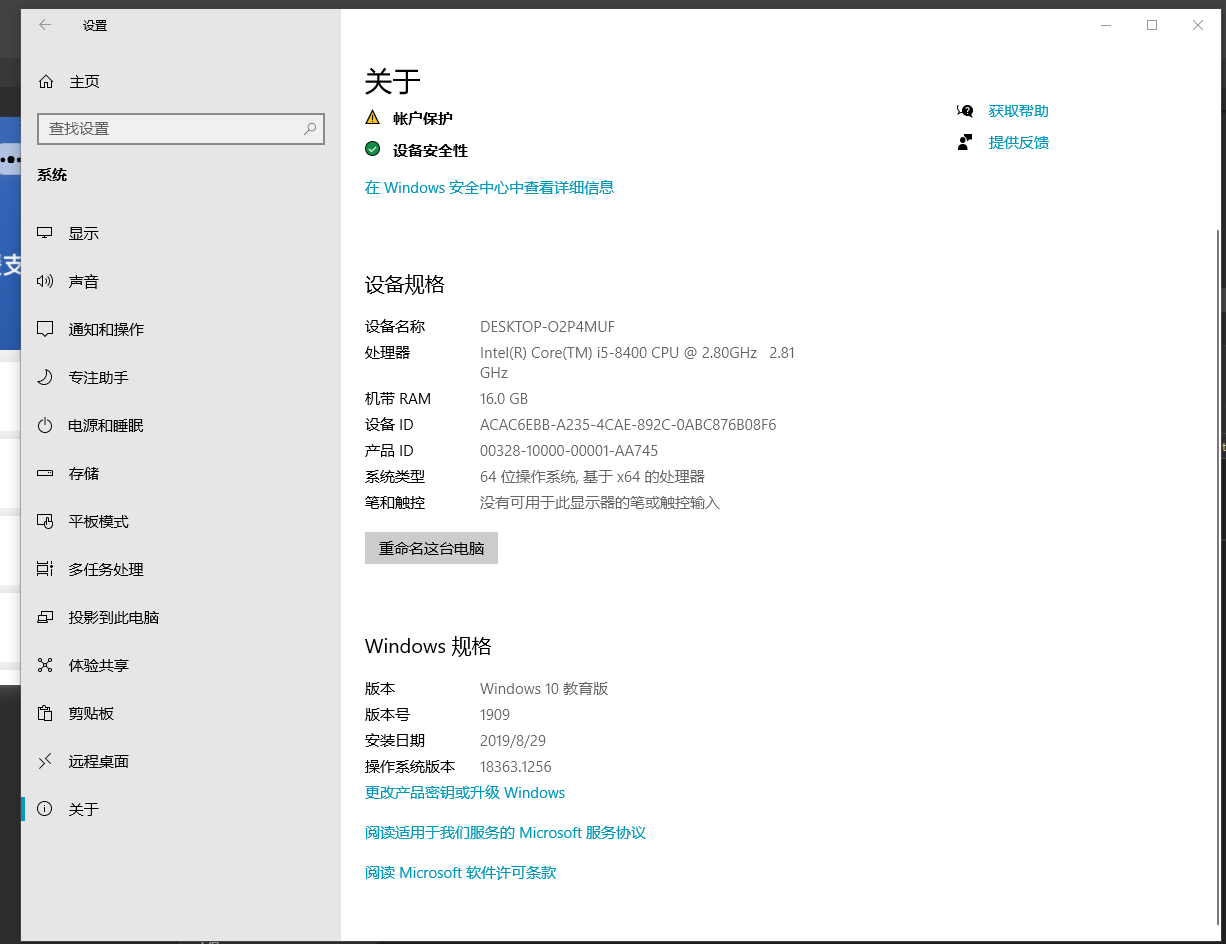Click the pen and touch value text
The image size is (1226, 944).
tap(600, 503)
